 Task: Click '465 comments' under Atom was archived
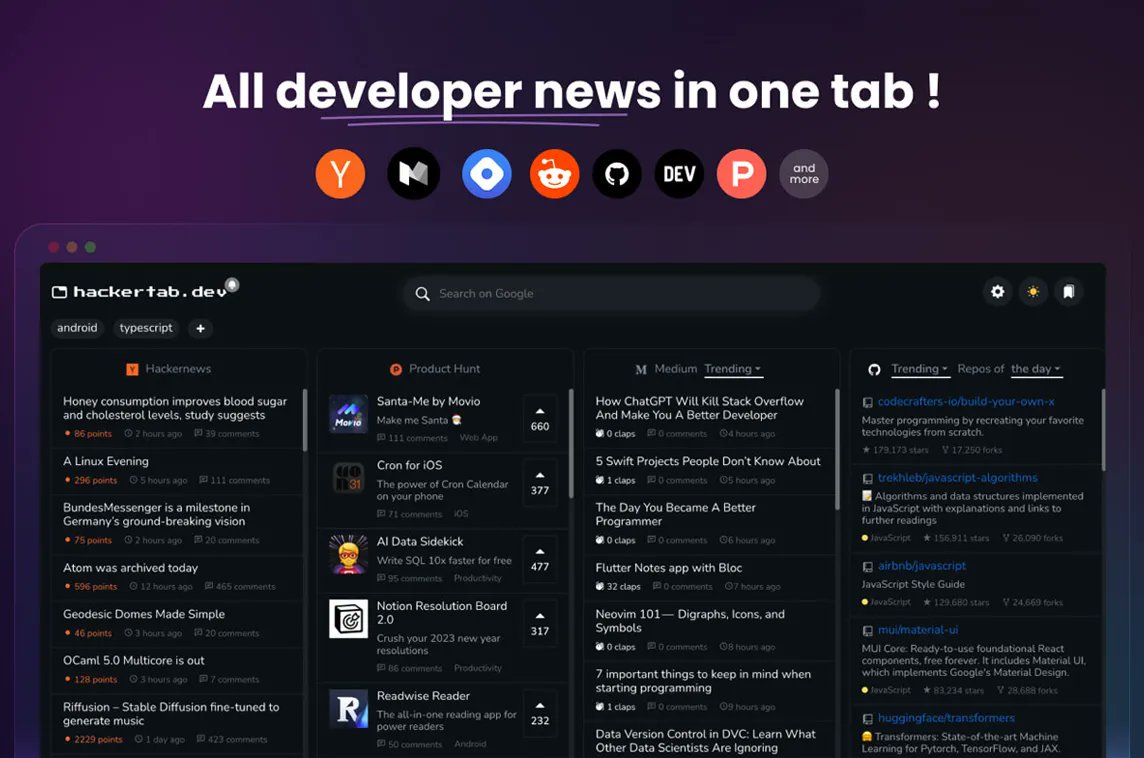240,587
